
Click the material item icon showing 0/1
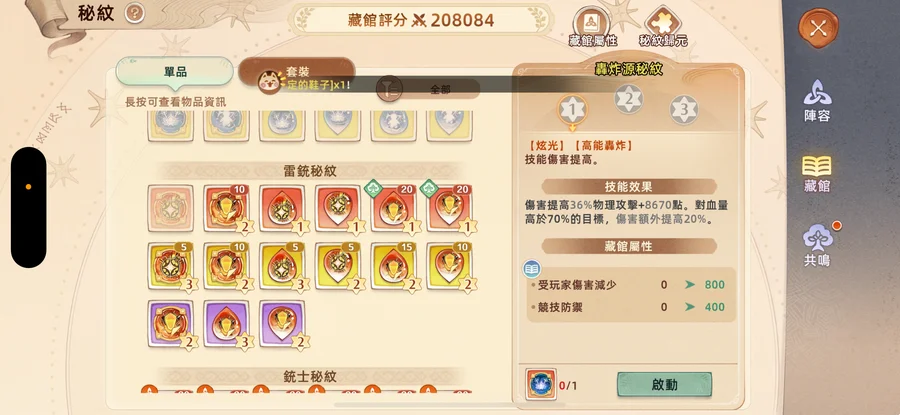pyautogui.click(x=541, y=384)
